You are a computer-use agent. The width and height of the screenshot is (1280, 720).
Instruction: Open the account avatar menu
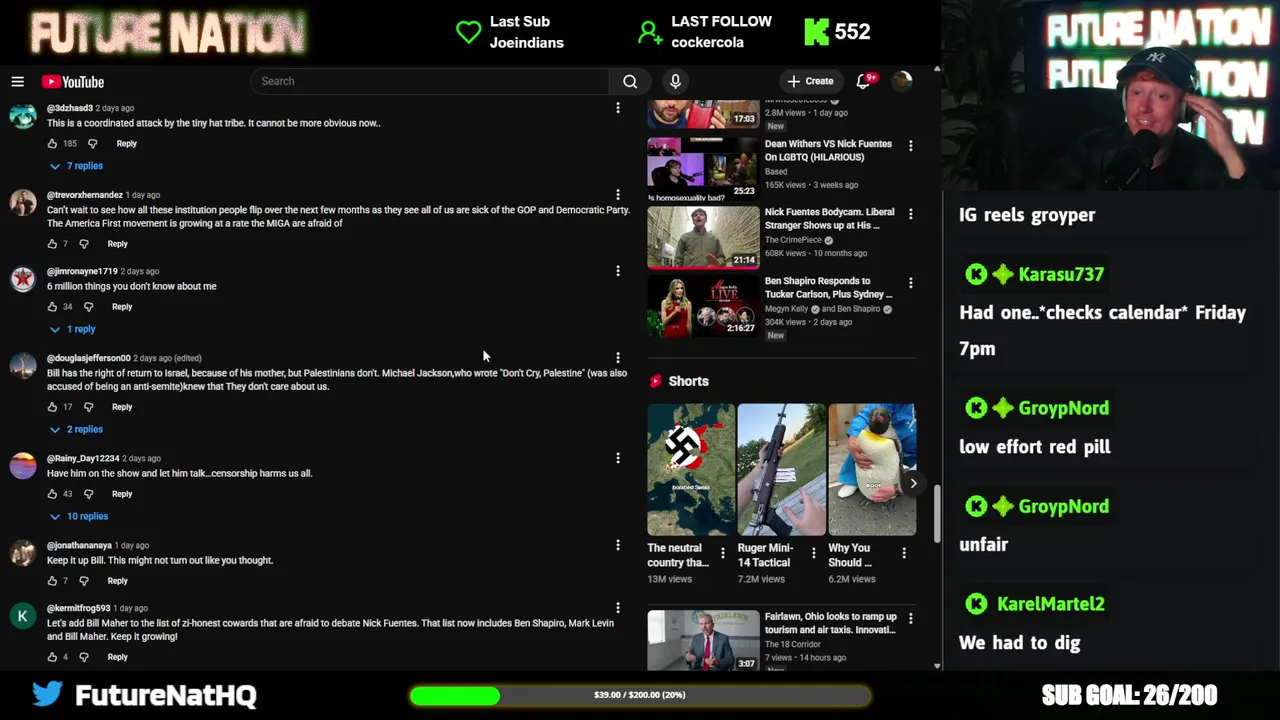tap(902, 81)
